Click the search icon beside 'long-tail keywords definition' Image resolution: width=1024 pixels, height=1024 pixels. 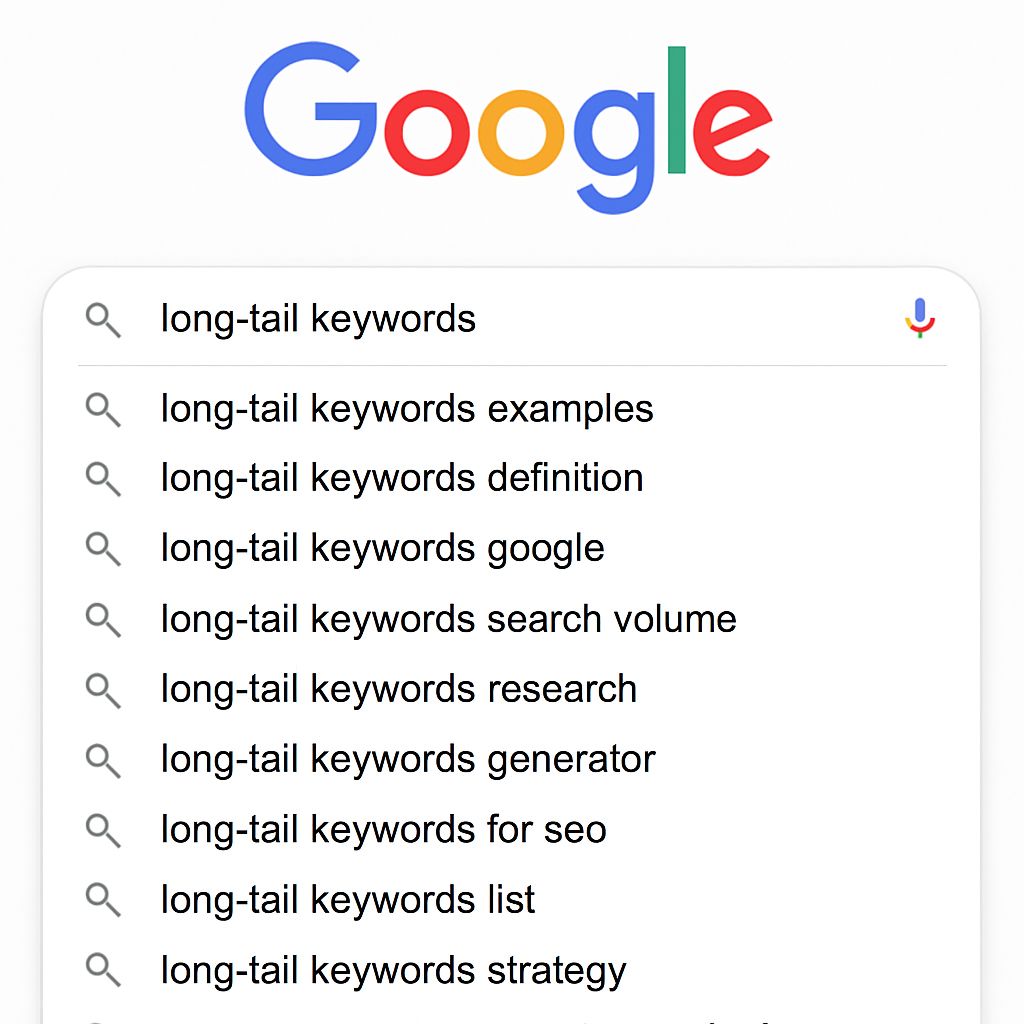pyautogui.click(x=103, y=479)
